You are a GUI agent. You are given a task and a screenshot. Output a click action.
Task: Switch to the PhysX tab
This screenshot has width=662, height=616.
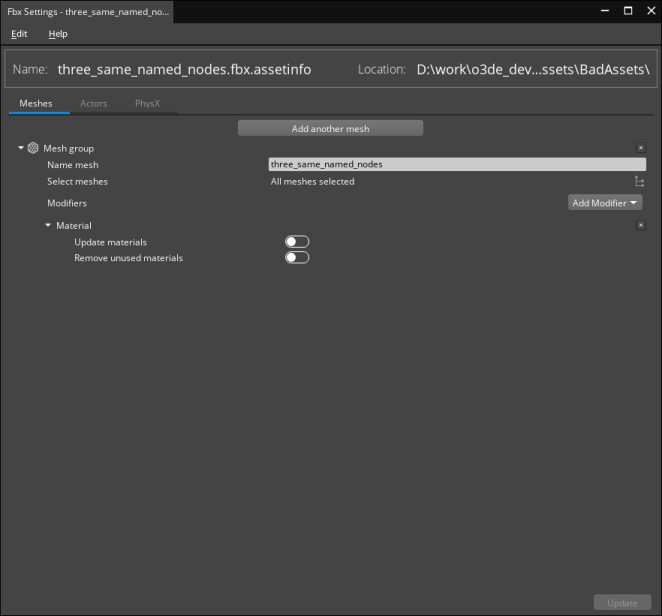point(147,103)
